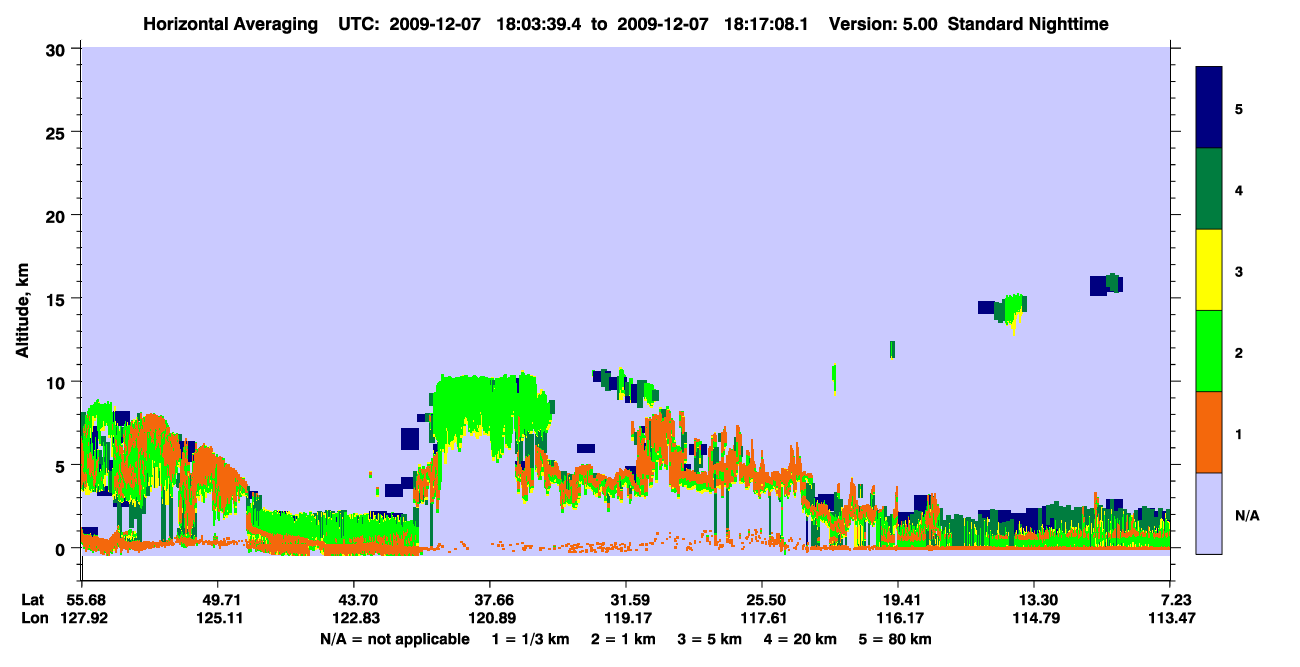Click longitude value '127.92'
This screenshot has width=1300, height=667.
(x=83, y=618)
